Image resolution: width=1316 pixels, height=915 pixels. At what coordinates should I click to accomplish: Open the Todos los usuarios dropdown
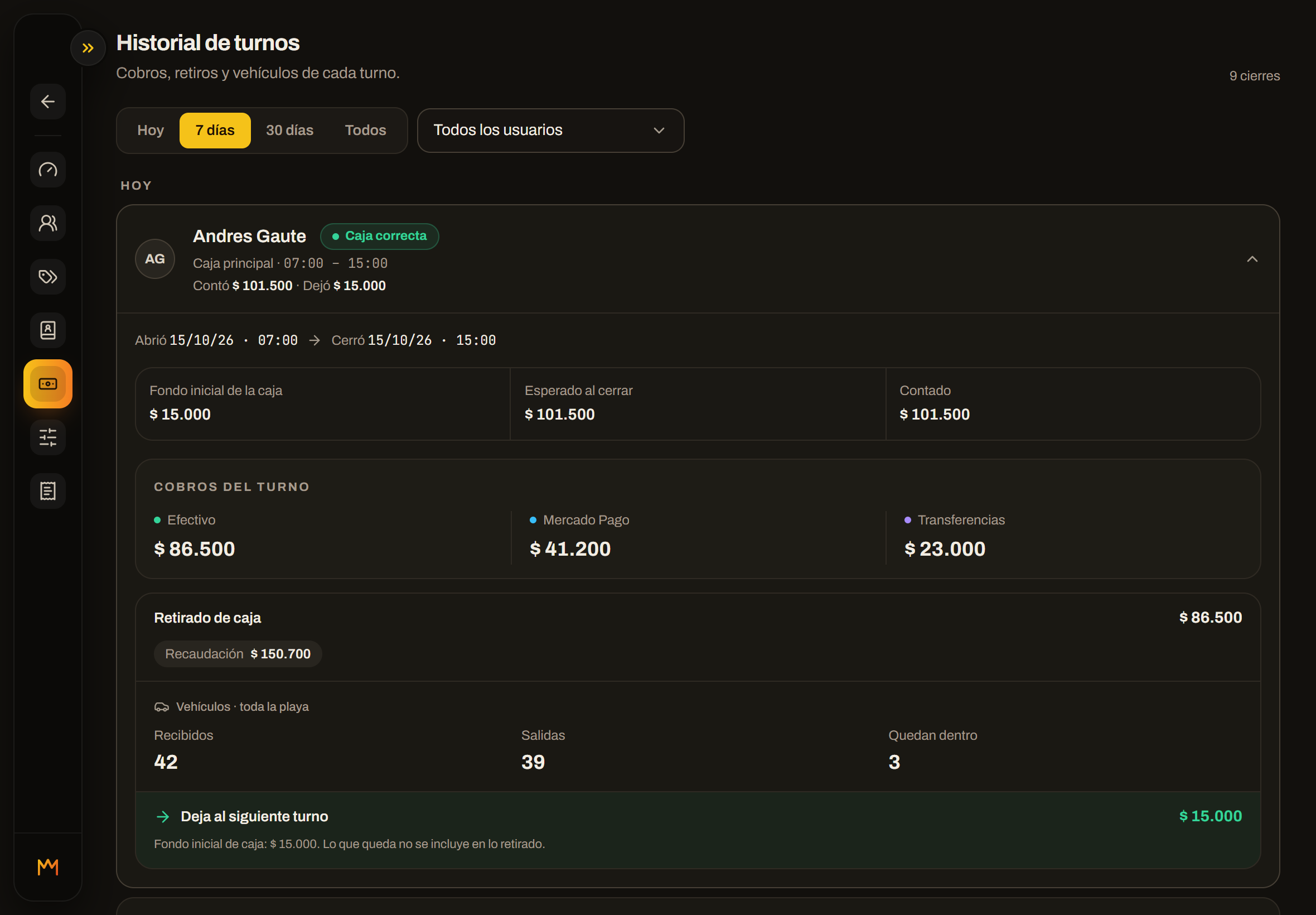coord(550,130)
